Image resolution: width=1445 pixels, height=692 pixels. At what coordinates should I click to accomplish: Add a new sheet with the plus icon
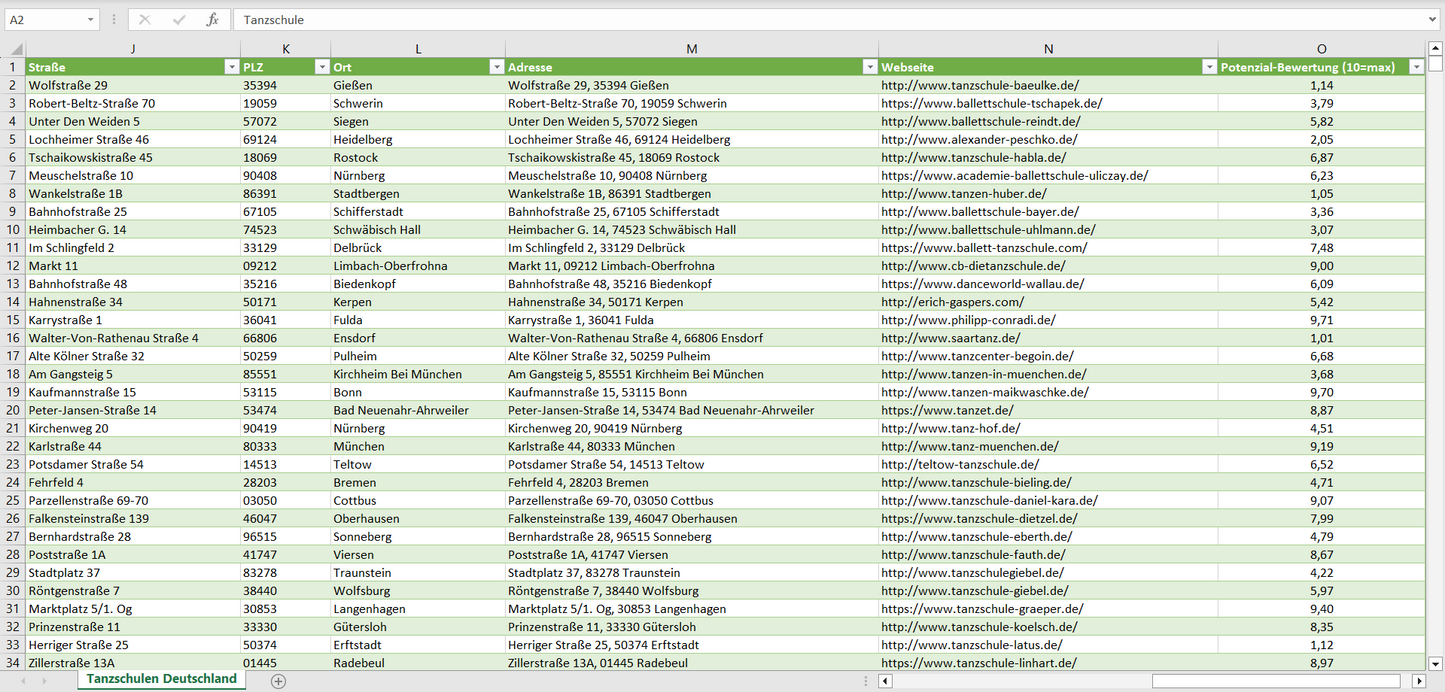click(x=278, y=681)
